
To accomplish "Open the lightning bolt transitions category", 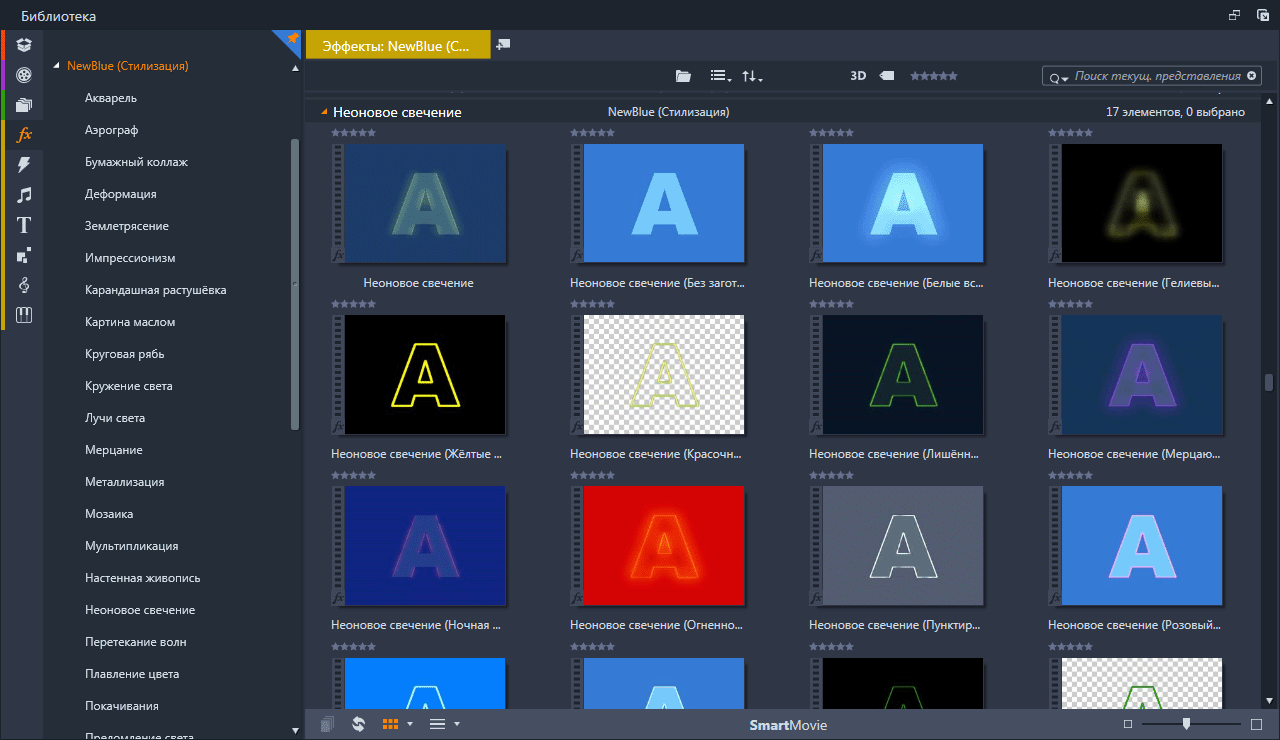I will pyautogui.click(x=24, y=164).
